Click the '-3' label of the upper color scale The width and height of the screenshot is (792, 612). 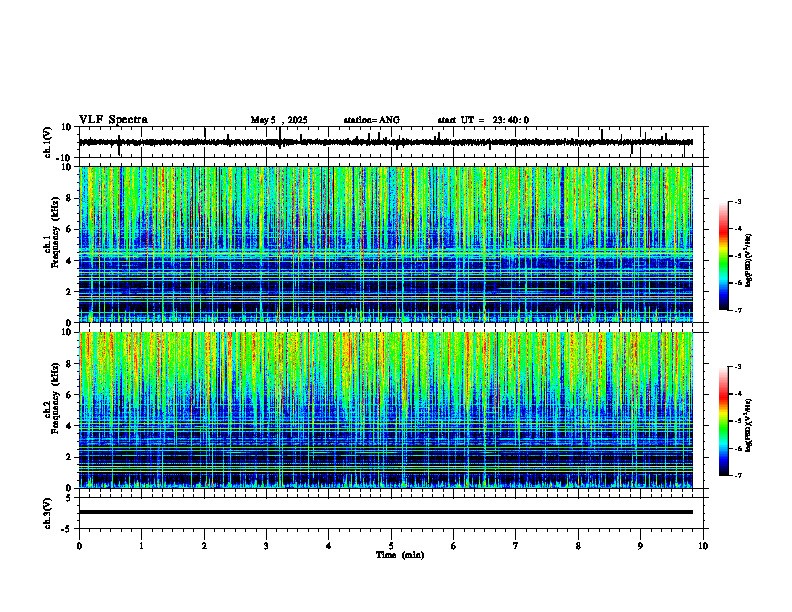737,202
